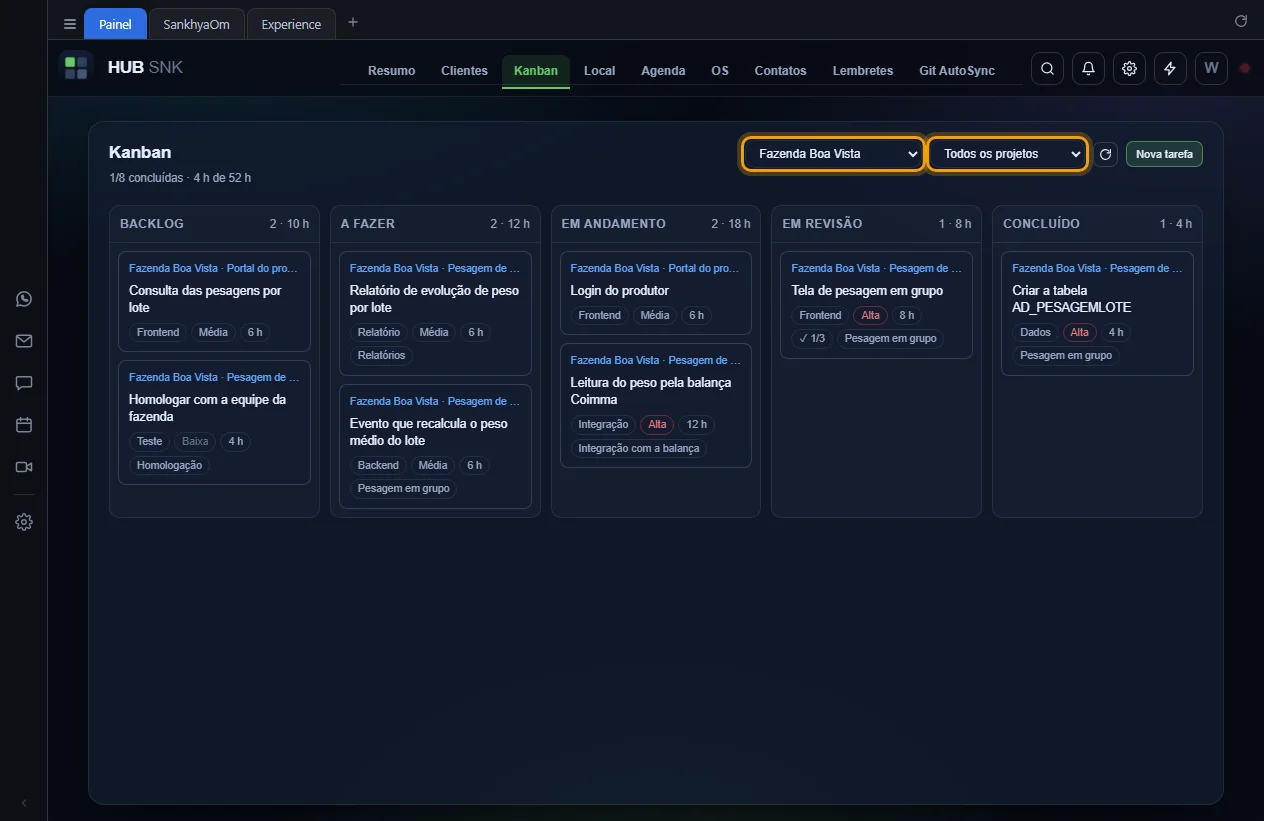Open card Criar a tabela AD_PESAGEMLOTE
The width and height of the screenshot is (1264, 821).
(x=1097, y=313)
